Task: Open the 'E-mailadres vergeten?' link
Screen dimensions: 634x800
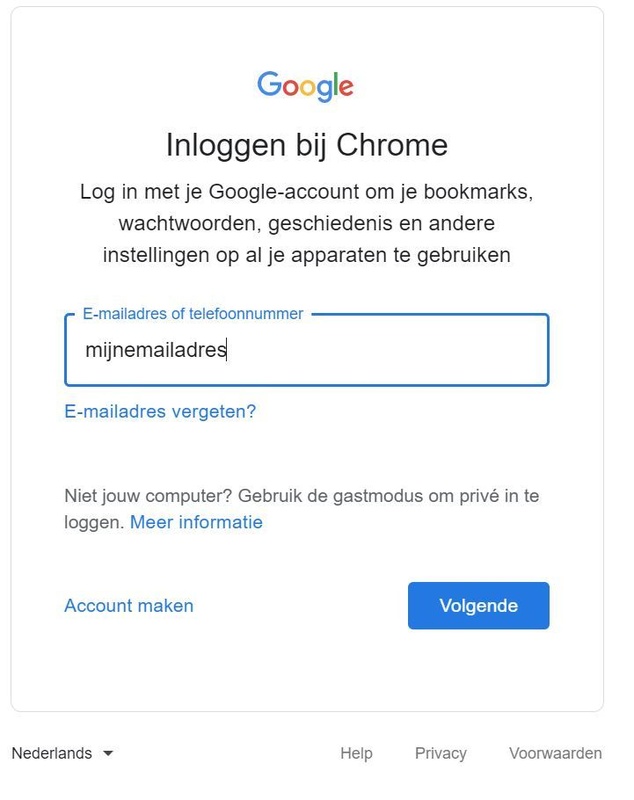Action: 160,411
